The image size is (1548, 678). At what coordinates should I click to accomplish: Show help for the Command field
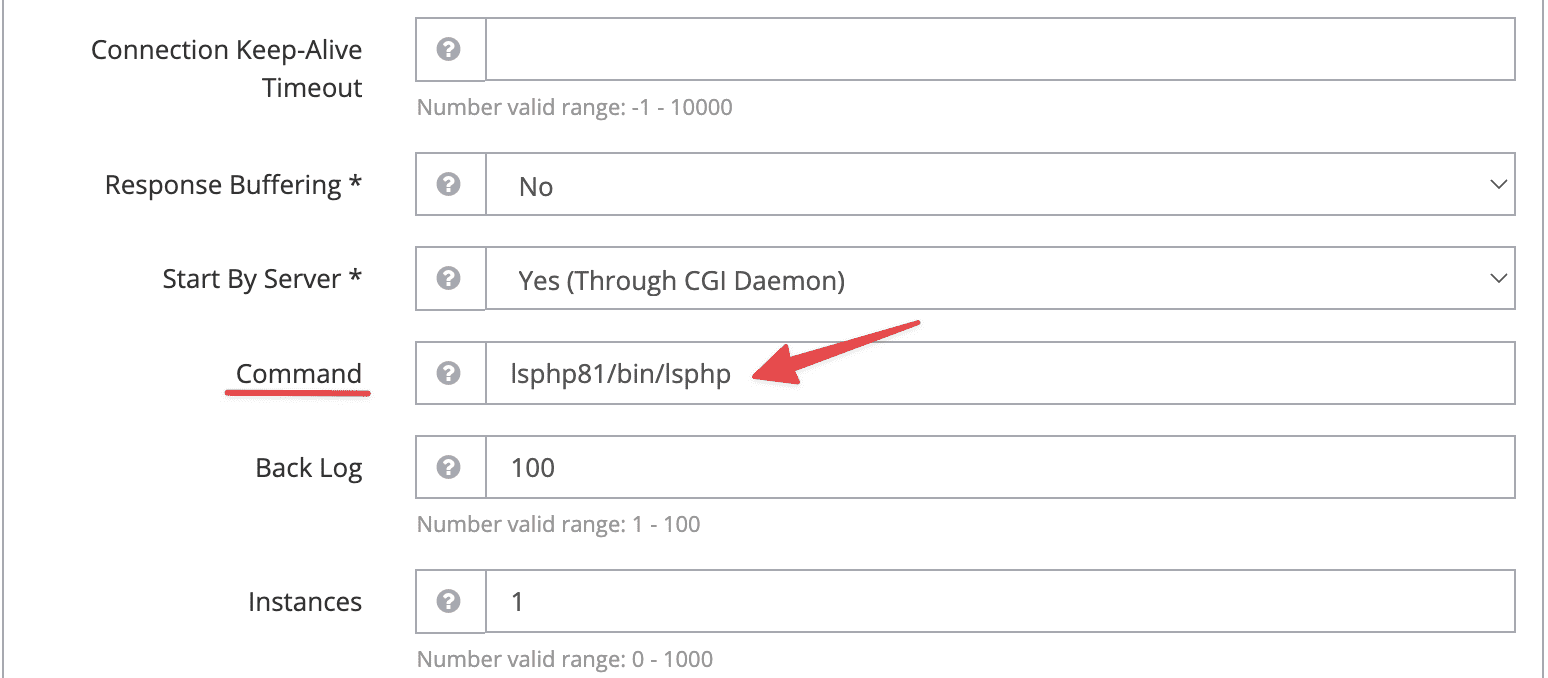tap(450, 374)
